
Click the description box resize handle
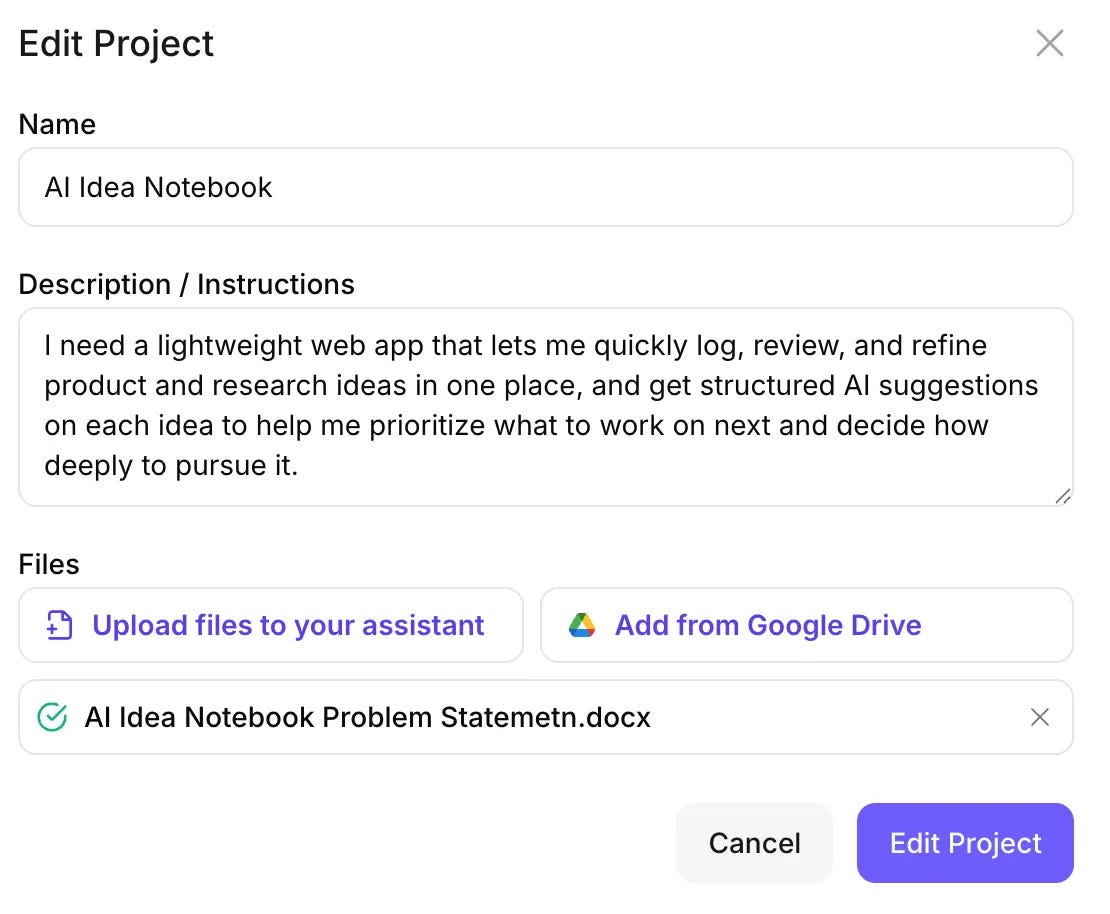(1062, 495)
